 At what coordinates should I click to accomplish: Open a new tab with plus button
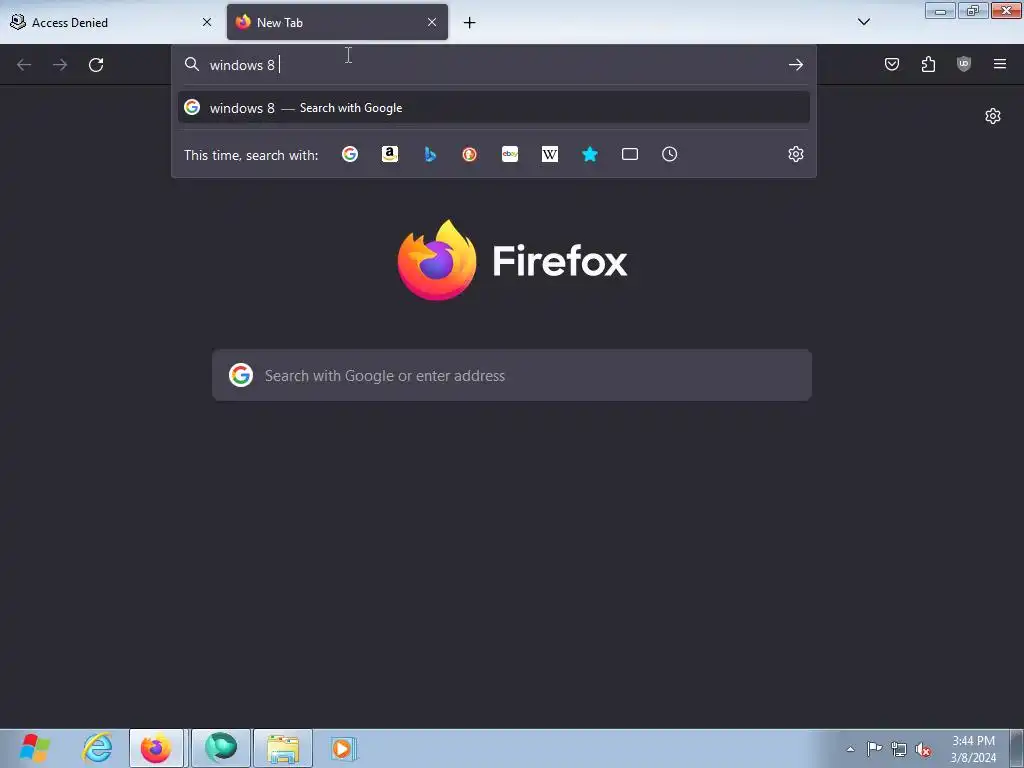click(470, 23)
